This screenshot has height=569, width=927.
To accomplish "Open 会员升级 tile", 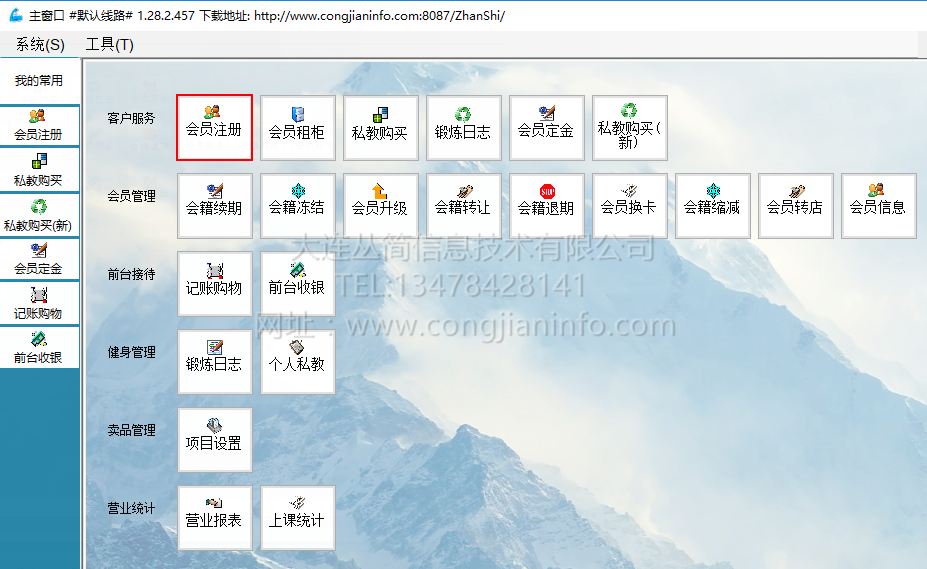I will (x=380, y=205).
